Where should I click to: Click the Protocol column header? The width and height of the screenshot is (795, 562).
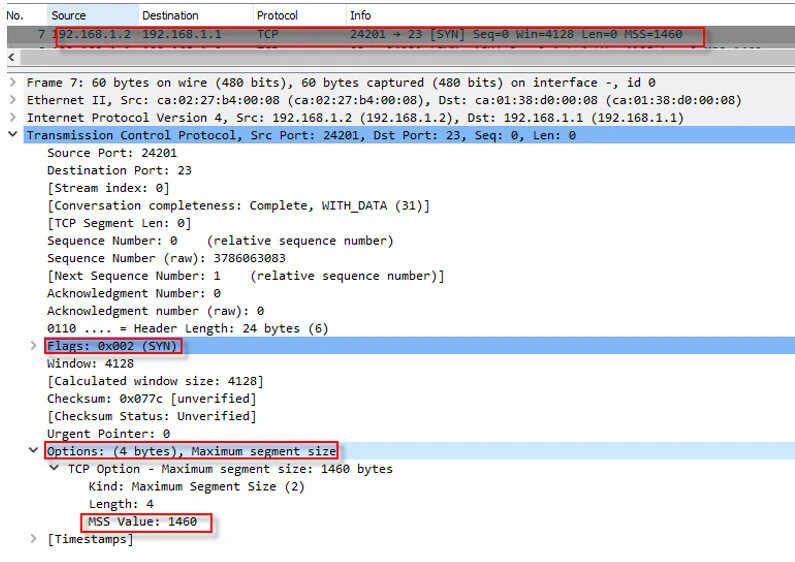coord(277,16)
